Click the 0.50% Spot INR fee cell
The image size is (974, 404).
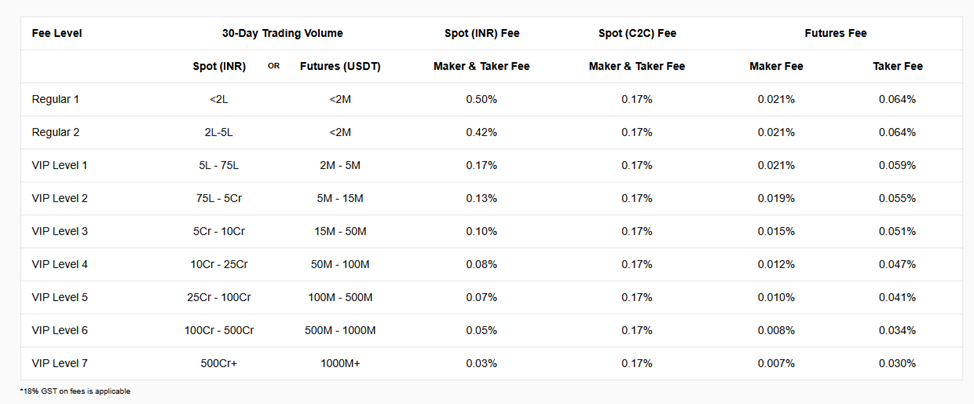[x=481, y=99]
